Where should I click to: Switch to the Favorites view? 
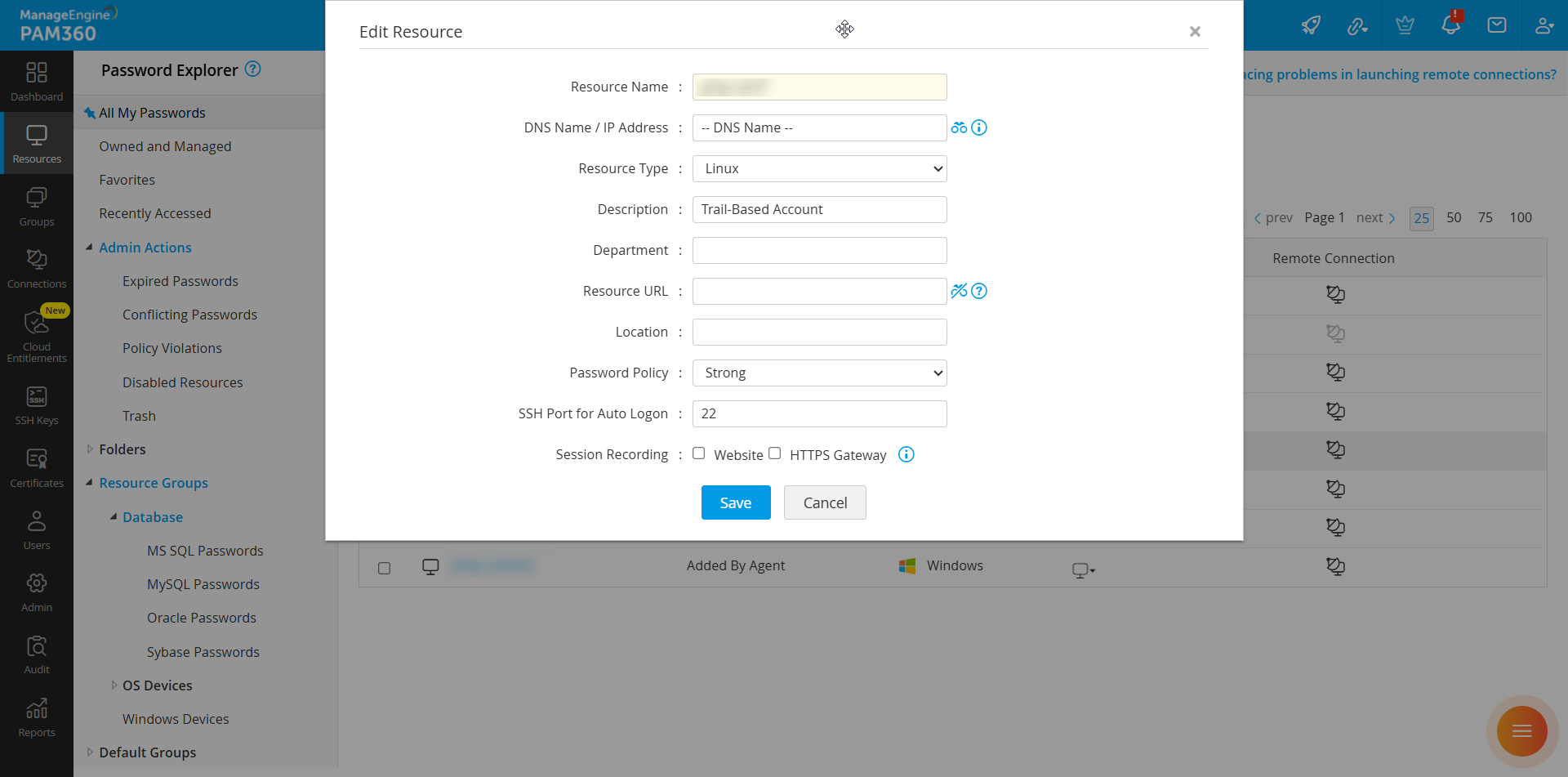point(127,179)
